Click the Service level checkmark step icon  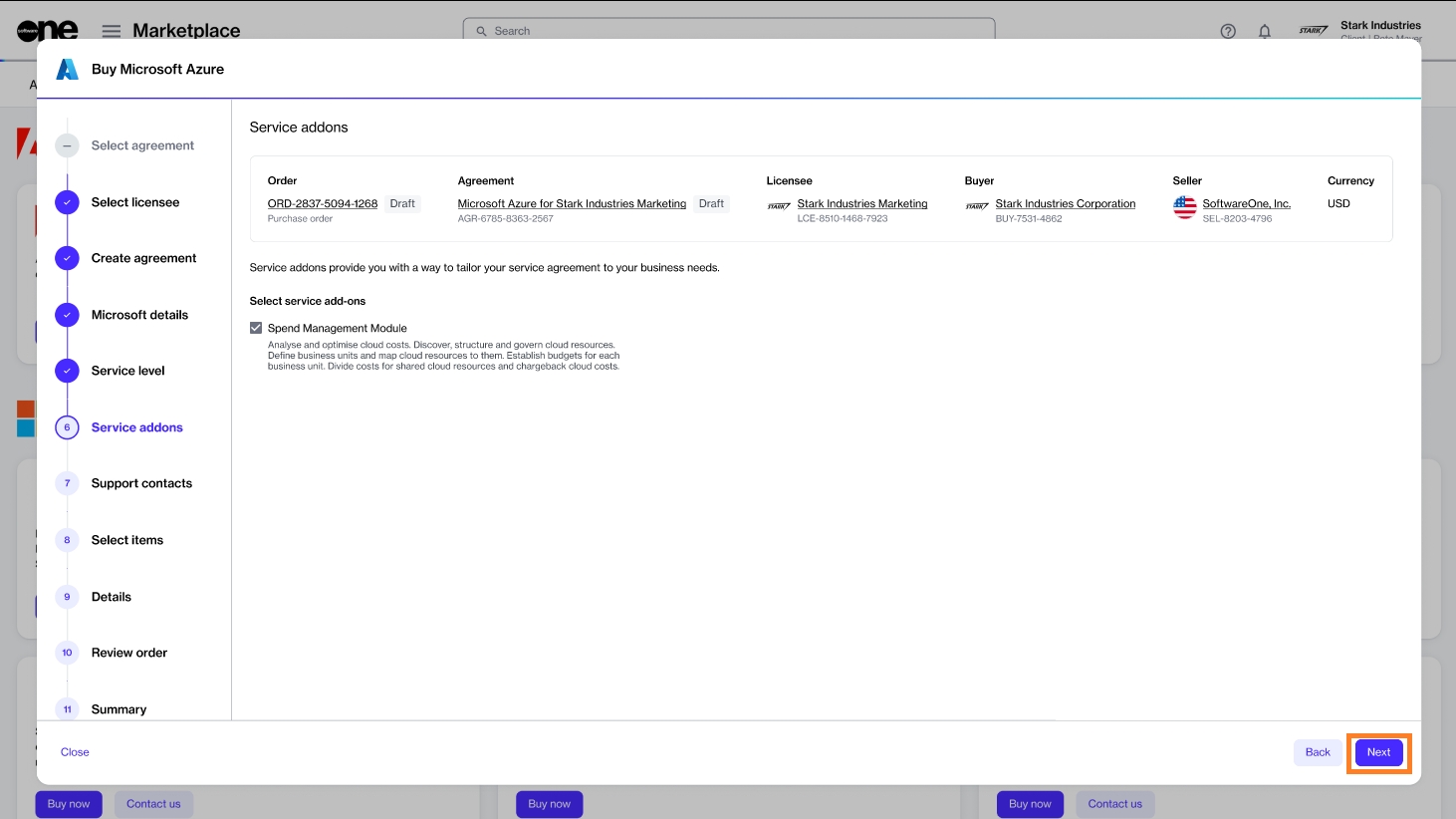coord(67,371)
